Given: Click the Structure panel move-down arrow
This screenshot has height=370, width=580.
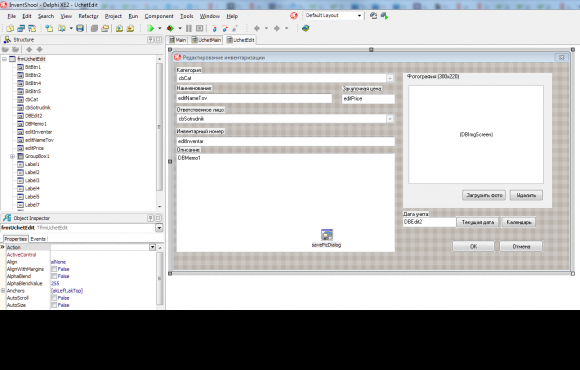Looking at the screenshot, I should click(40, 50).
